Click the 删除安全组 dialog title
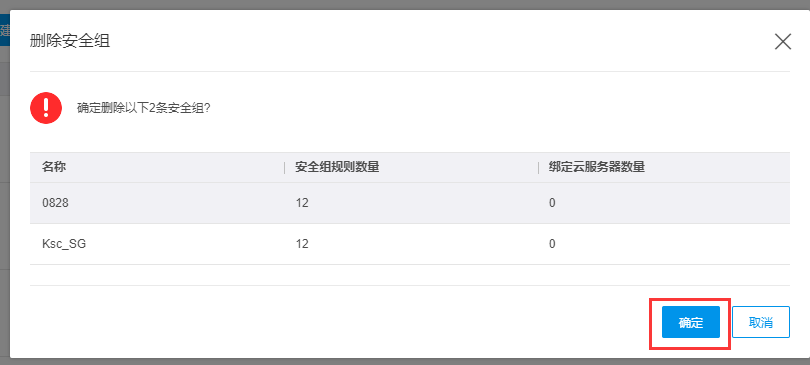The height and width of the screenshot is (365, 810). click(x=70, y=41)
